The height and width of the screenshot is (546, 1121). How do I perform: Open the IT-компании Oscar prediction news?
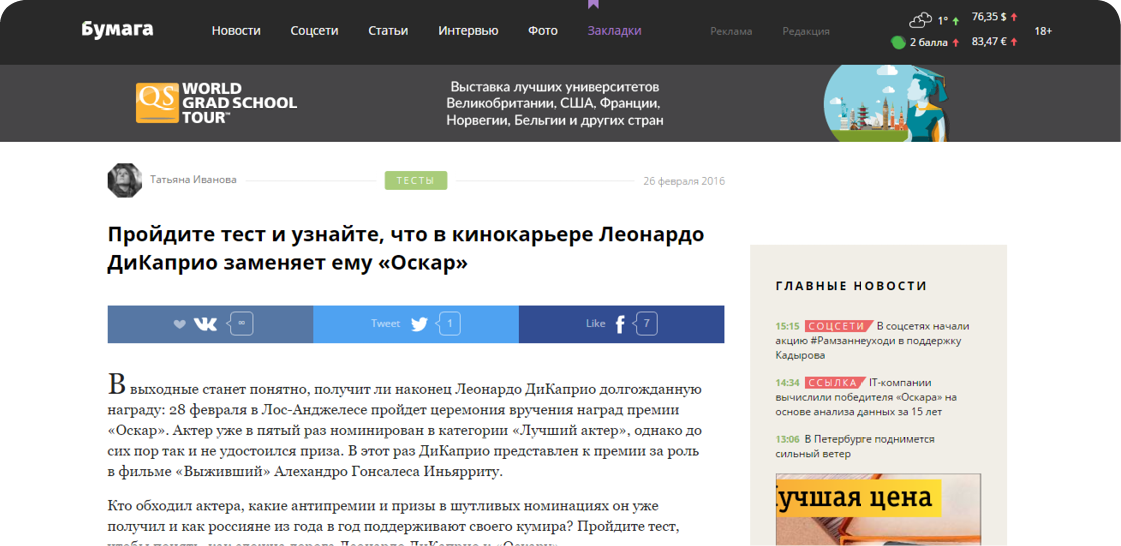click(x=866, y=396)
